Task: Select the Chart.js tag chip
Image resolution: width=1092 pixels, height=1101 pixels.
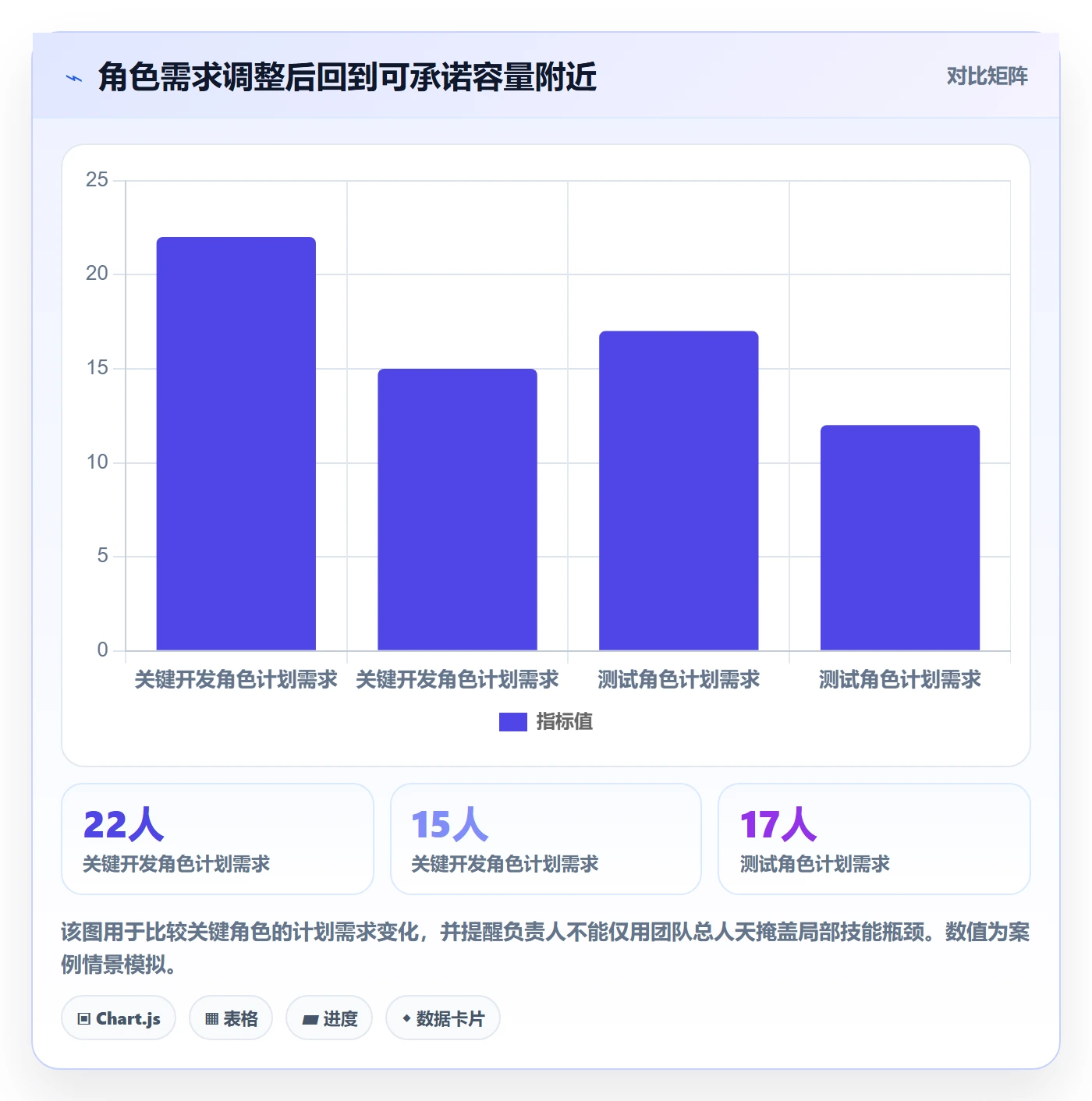Action: [119, 1018]
